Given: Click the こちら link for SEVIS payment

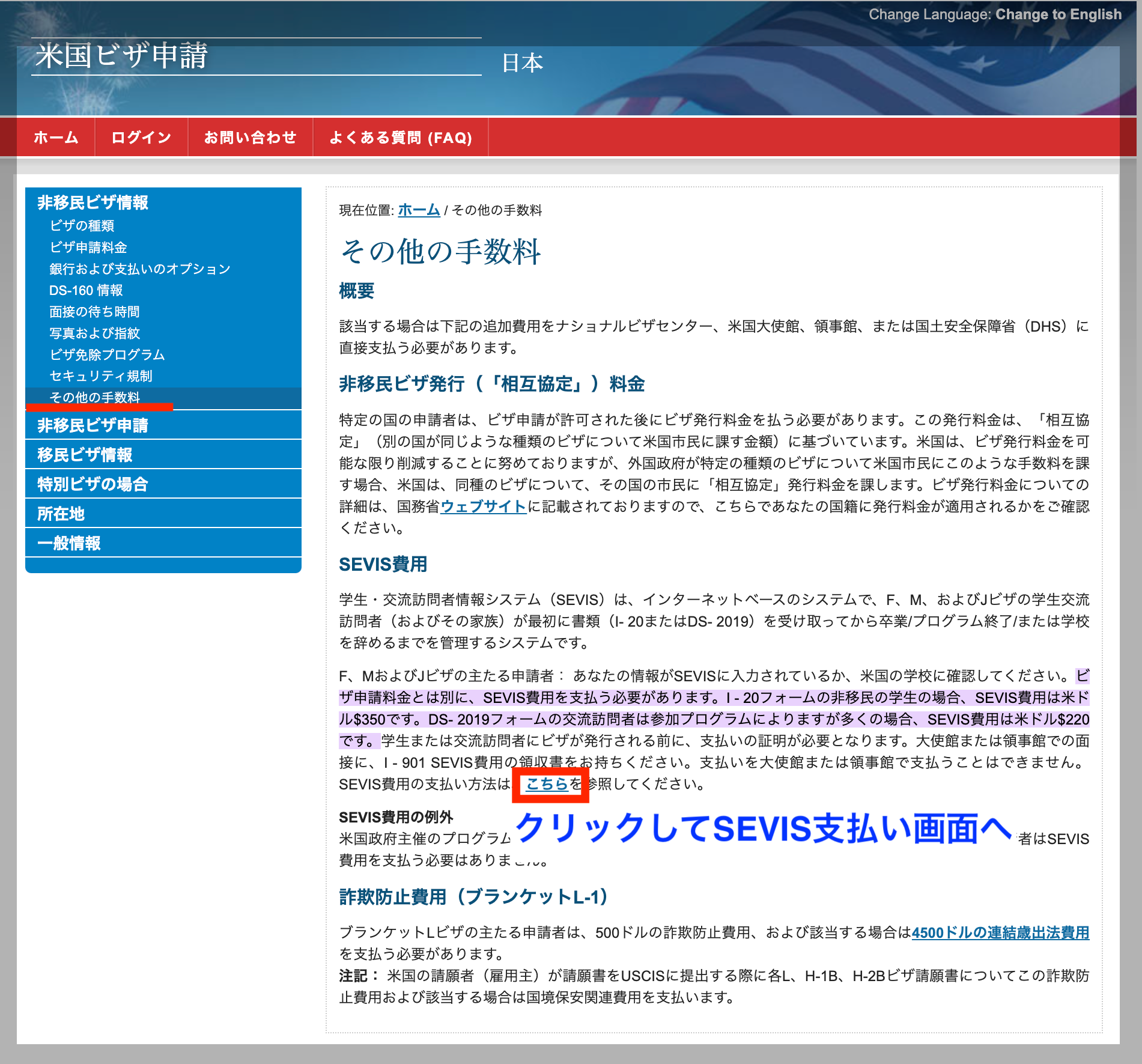Looking at the screenshot, I should pos(547,784).
